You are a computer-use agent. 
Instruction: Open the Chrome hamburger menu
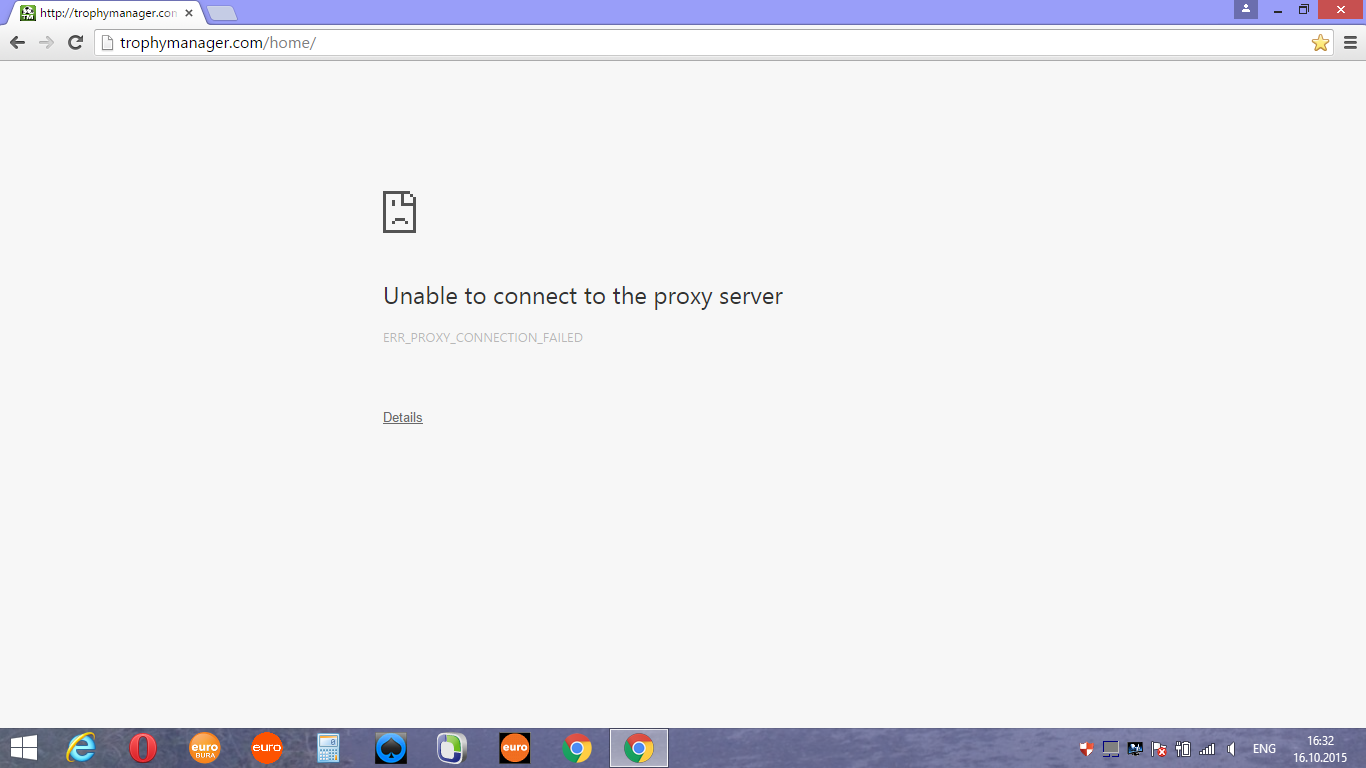click(x=1350, y=42)
